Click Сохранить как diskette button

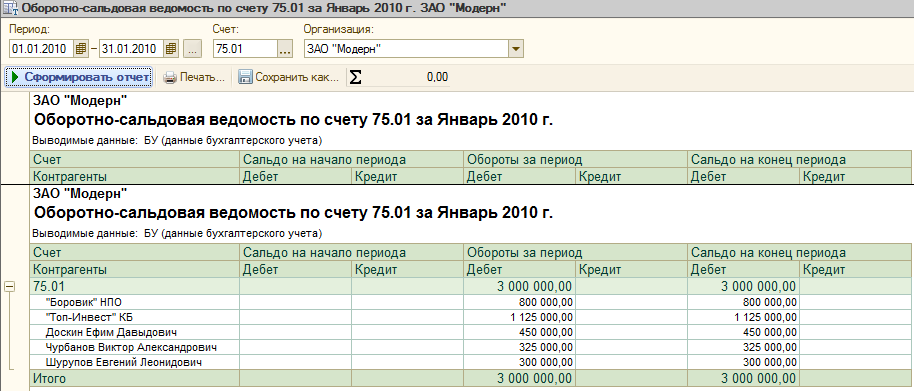(x=289, y=78)
